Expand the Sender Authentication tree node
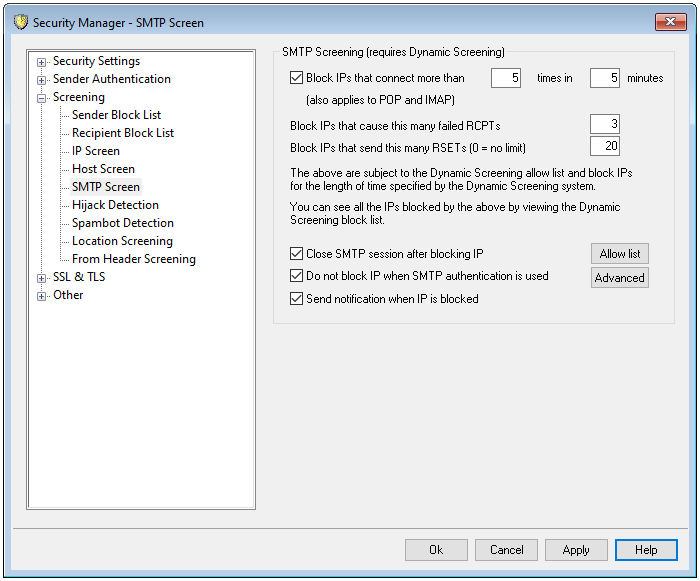 [41, 80]
